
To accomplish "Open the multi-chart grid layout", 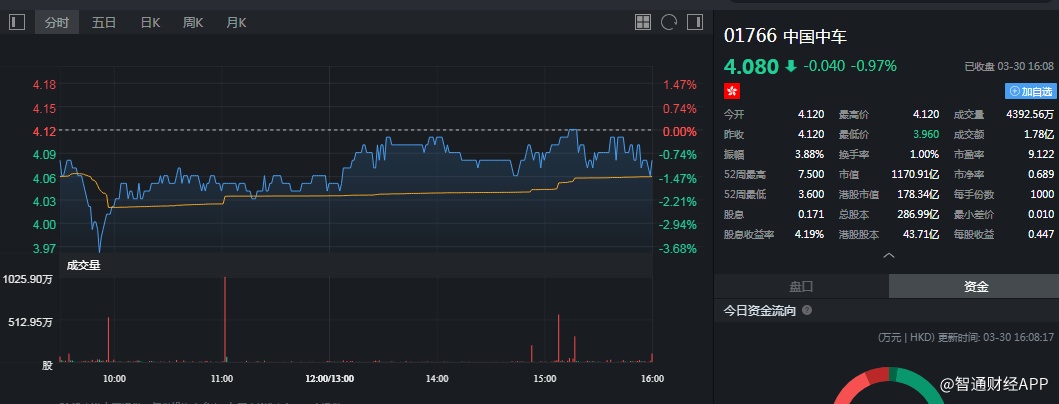I will click(643, 22).
